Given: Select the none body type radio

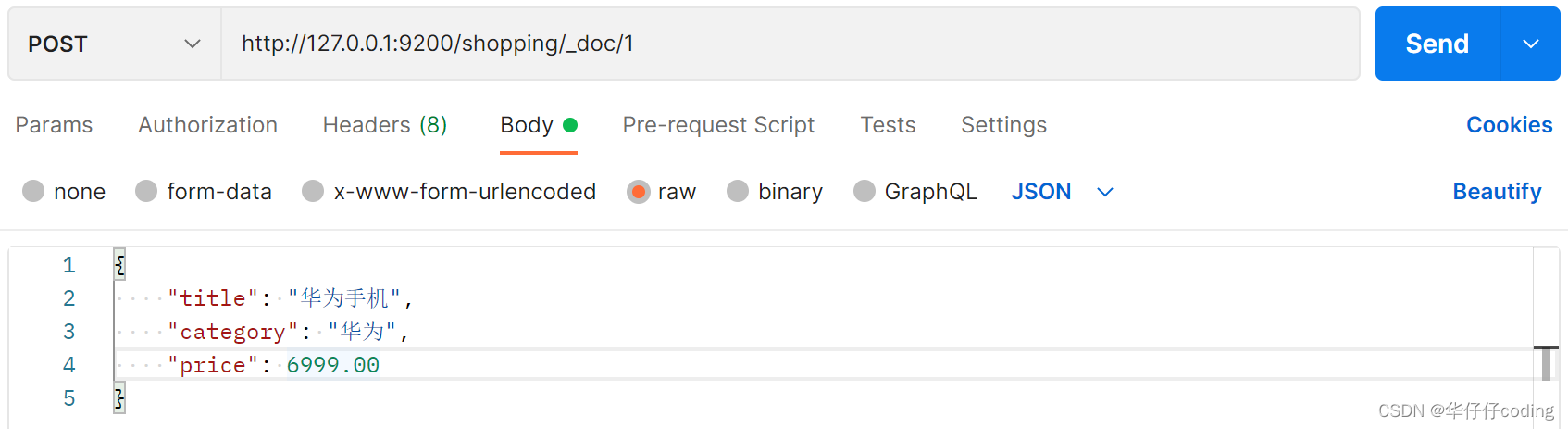Looking at the screenshot, I should [33, 192].
